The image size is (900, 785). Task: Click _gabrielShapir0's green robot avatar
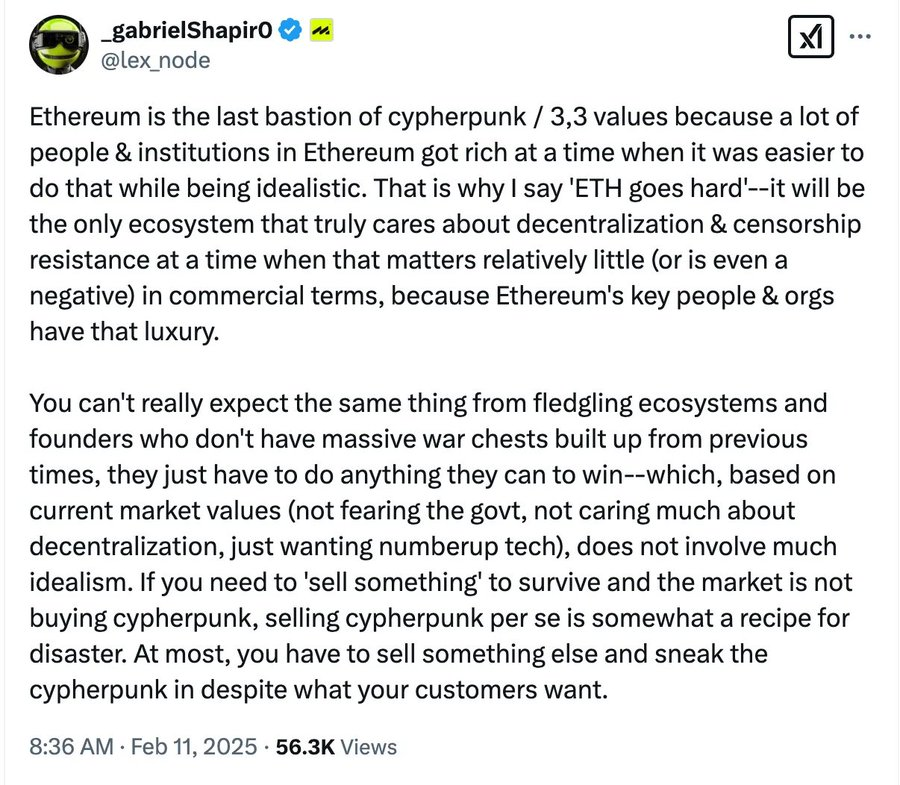tap(57, 42)
